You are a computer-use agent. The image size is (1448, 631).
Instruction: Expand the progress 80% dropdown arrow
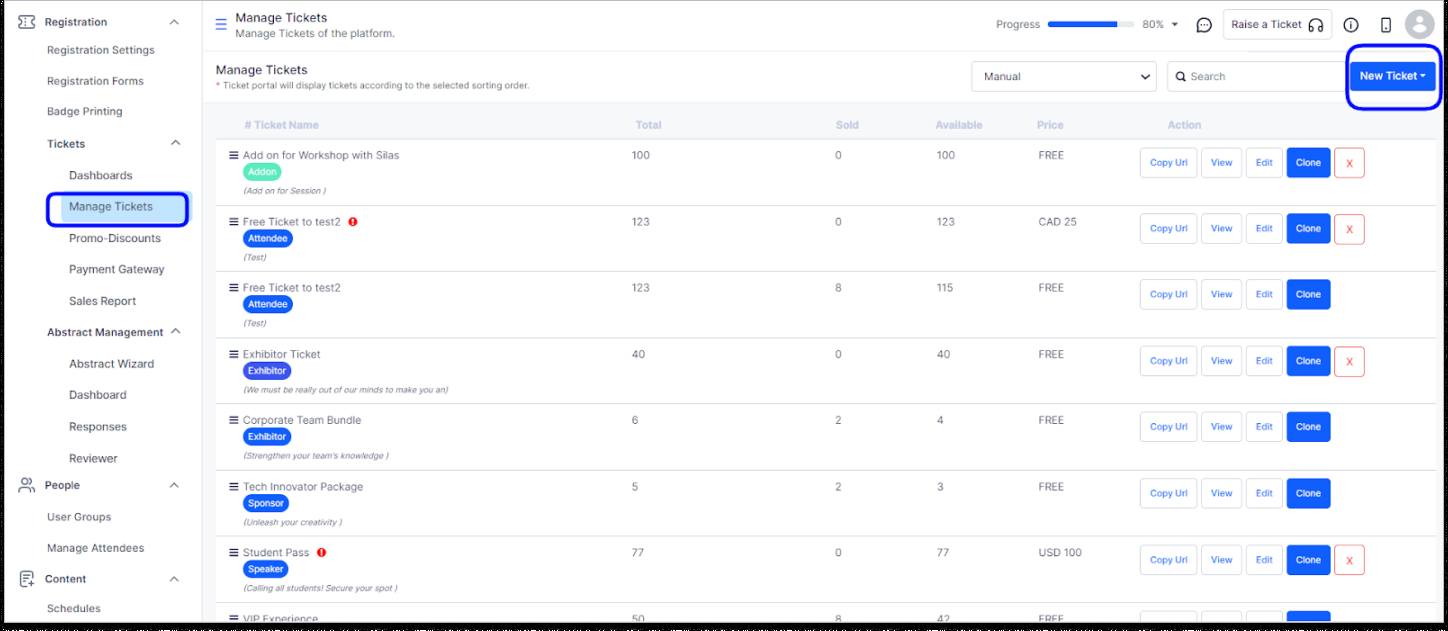1175,25
